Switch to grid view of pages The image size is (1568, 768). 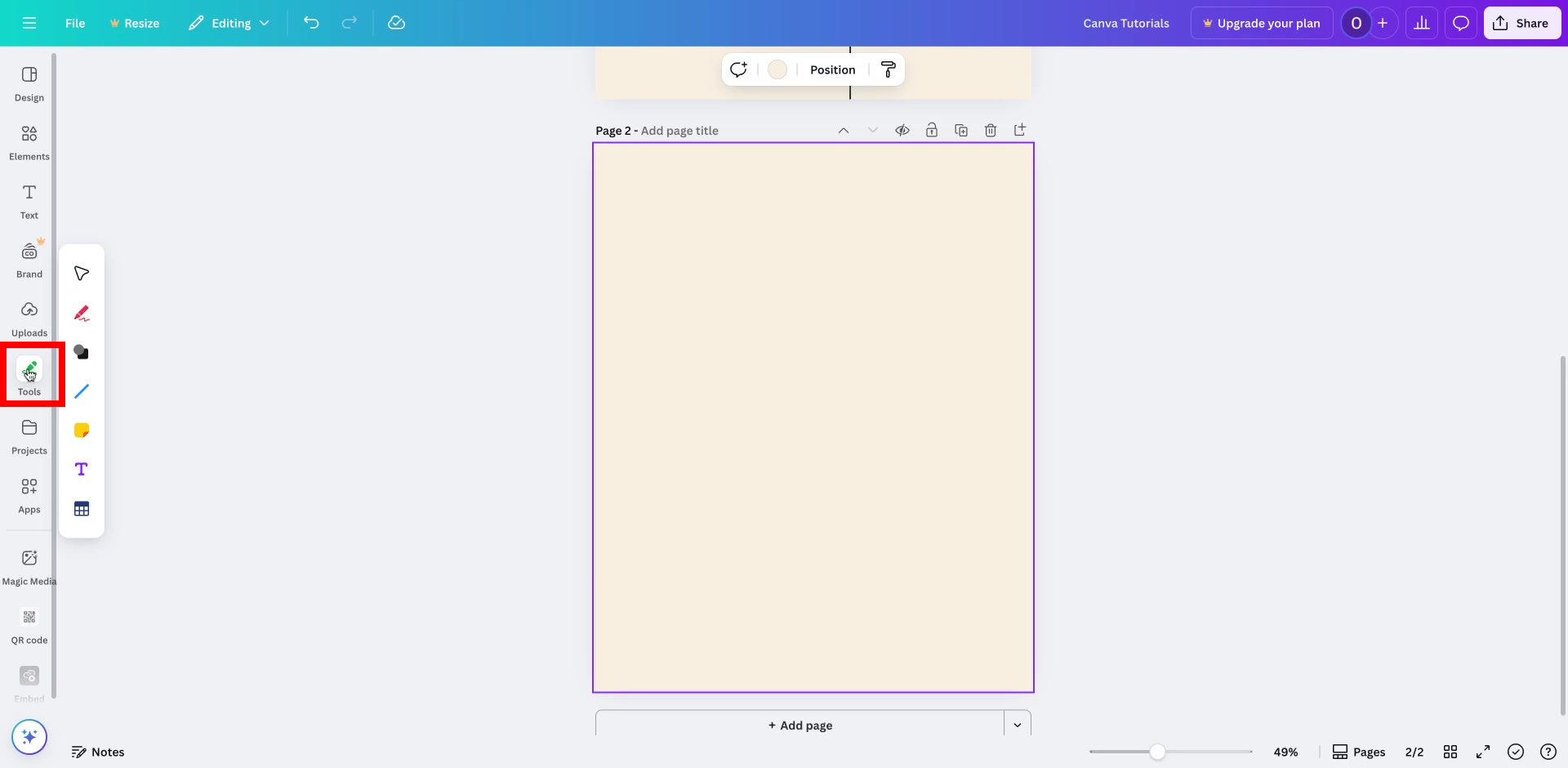point(1452,752)
